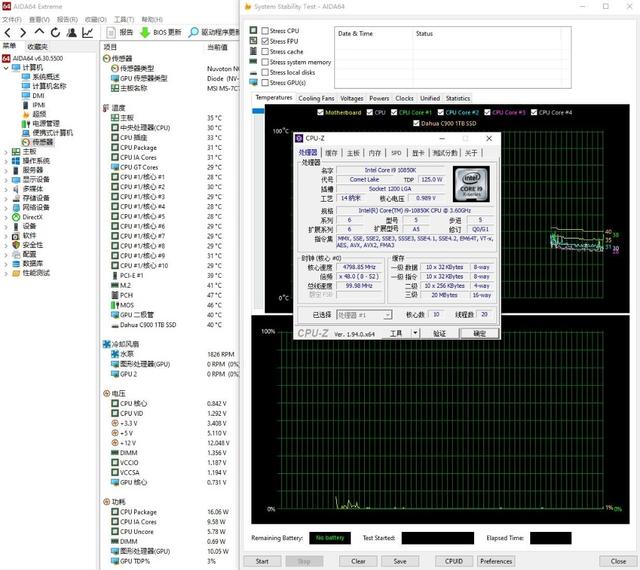Image resolution: width=640 pixels, height=570 pixels.
Task: Switch to the 收藏夹 favorites tab
Action: point(38,47)
